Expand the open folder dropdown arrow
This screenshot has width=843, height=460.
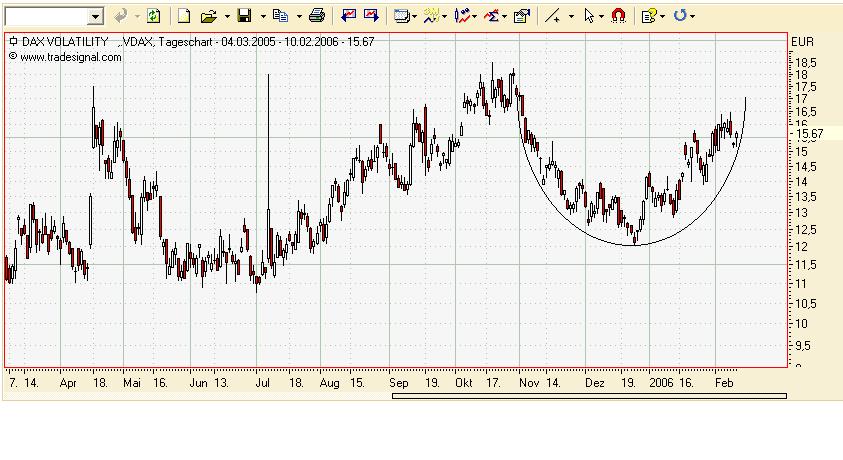click(x=227, y=17)
